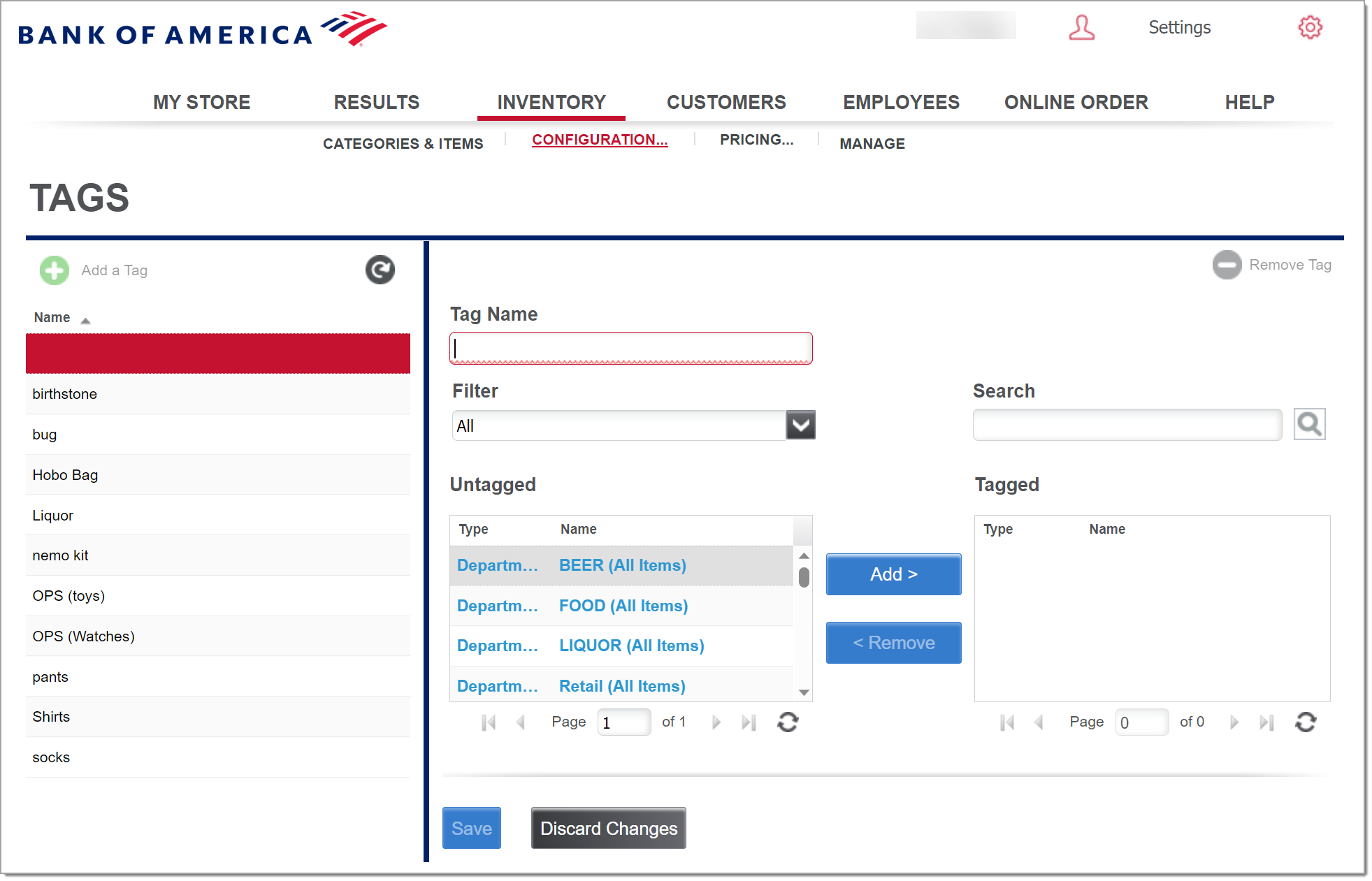Select the Shirts tag
The width and height of the screenshot is (1372, 881).
tap(218, 717)
